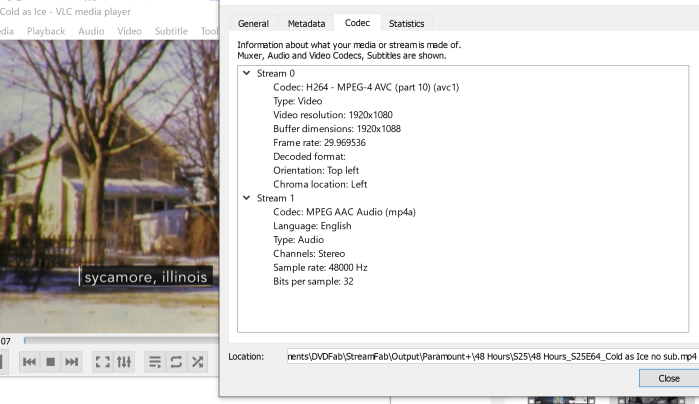Screen dimensions: 699x404
Task: Show the playlist icon
Action: (155, 362)
